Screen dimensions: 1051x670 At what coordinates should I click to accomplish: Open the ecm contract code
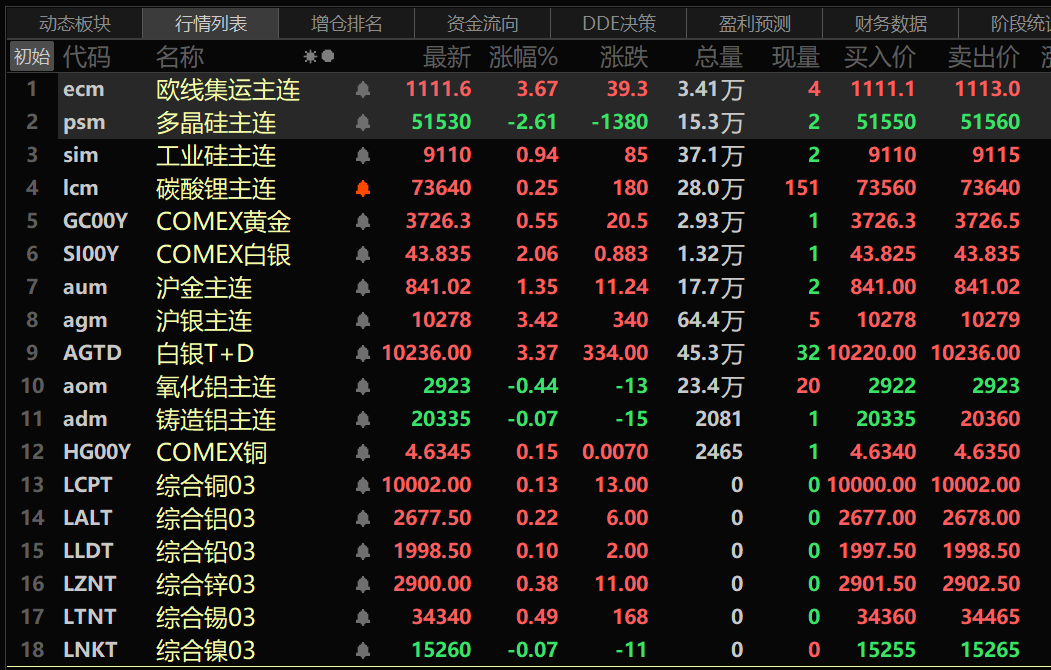[83, 90]
